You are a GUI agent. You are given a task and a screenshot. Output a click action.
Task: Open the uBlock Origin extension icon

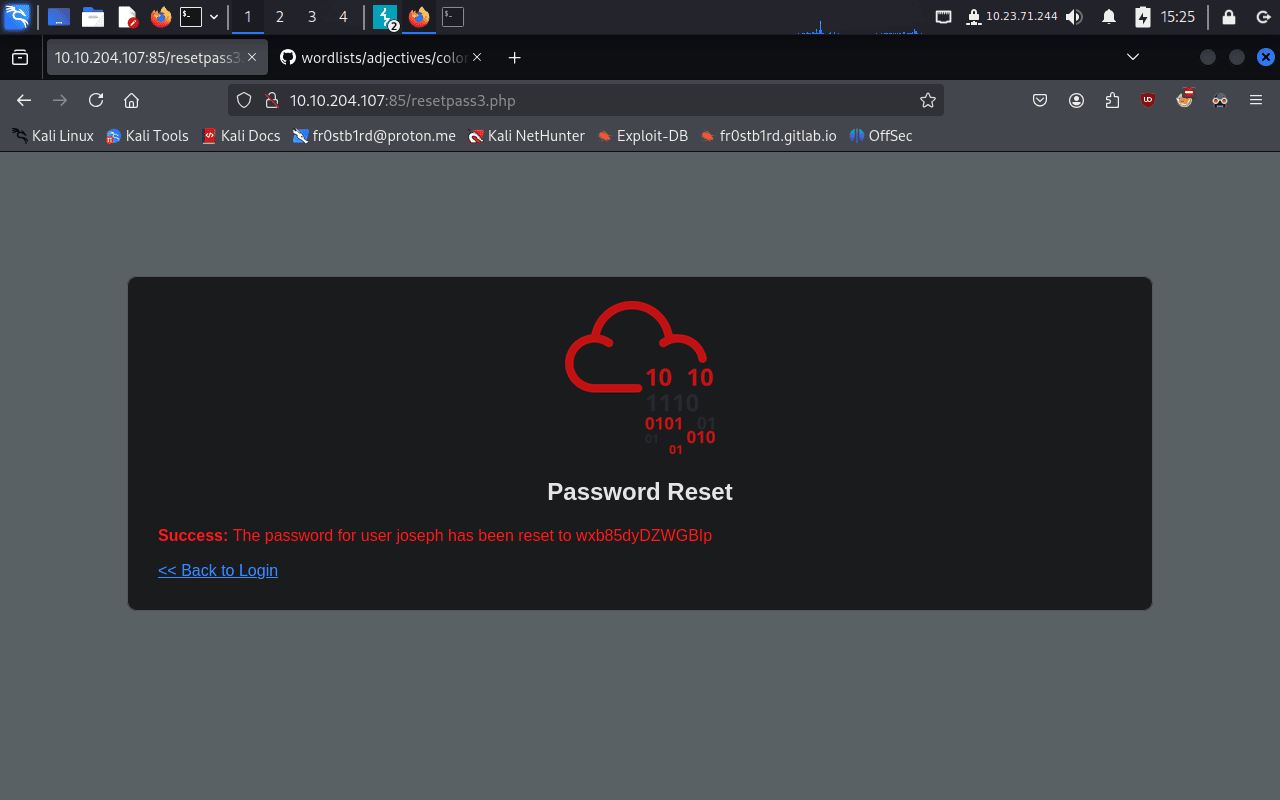click(x=1148, y=100)
